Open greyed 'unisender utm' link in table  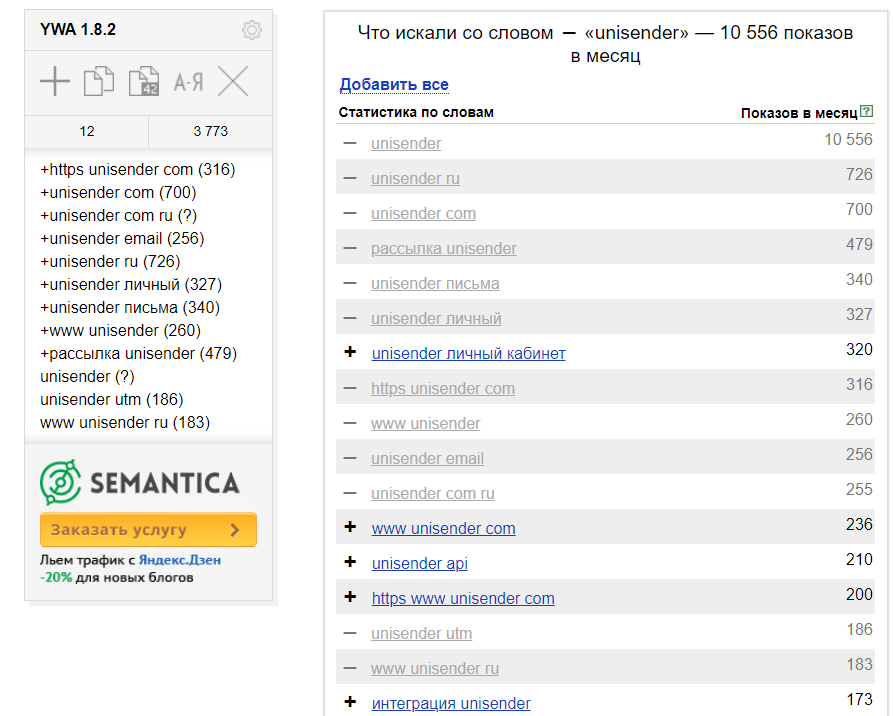coord(421,633)
